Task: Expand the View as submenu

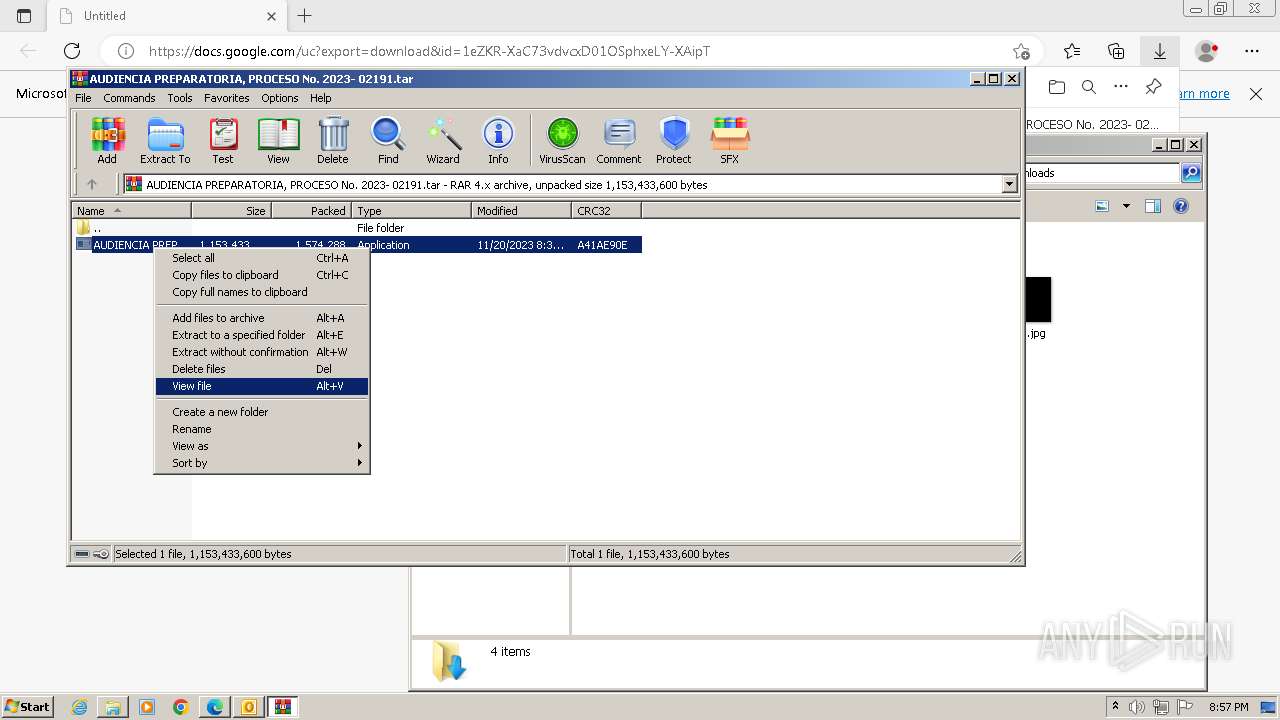Action: (262, 446)
